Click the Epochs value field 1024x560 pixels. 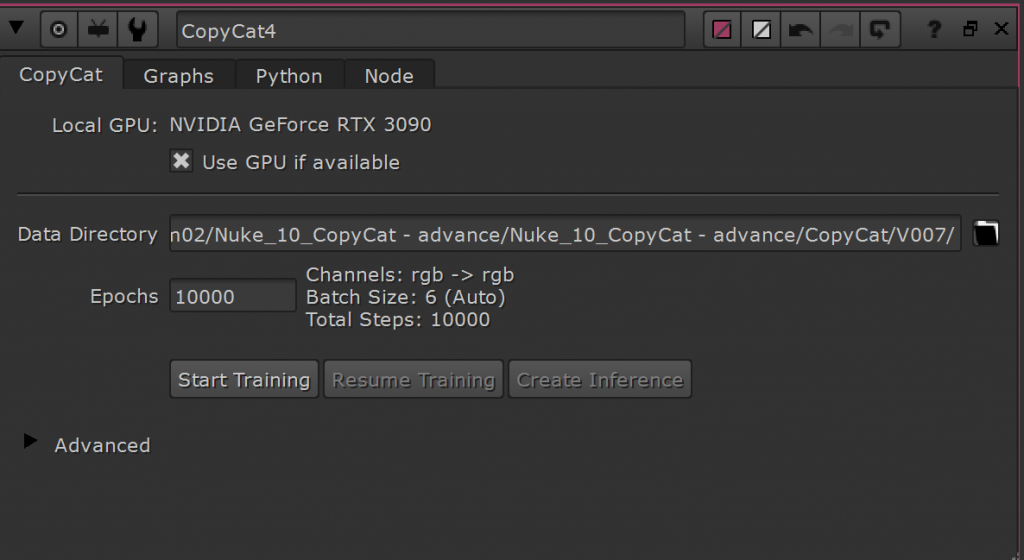(x=232, y=296)
